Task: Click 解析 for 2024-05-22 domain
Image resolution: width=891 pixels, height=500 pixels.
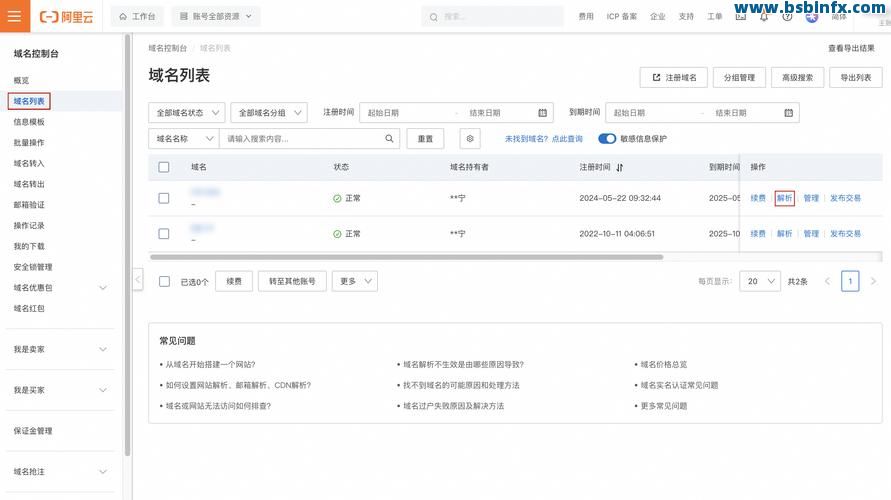Action: pos(784,198)
